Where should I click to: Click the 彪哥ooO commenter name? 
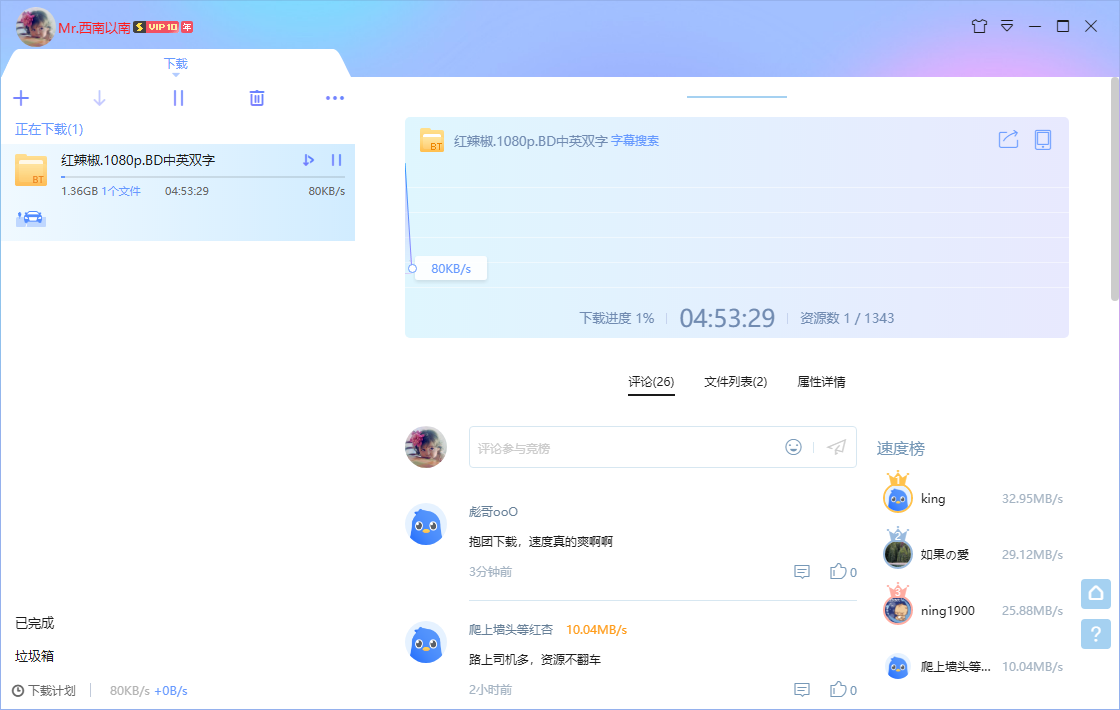(493, 511)
